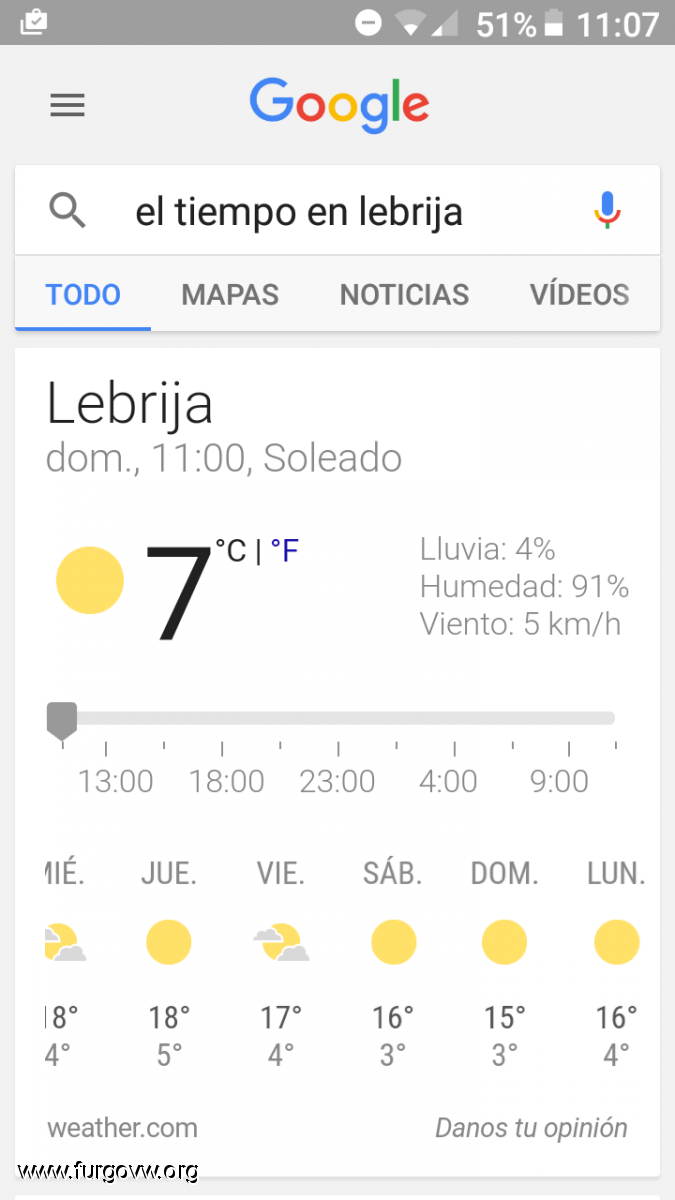Tap the 18:00 mark on timeline
675x1200 pixels.
pyautogui.click(x=227, y=780)
